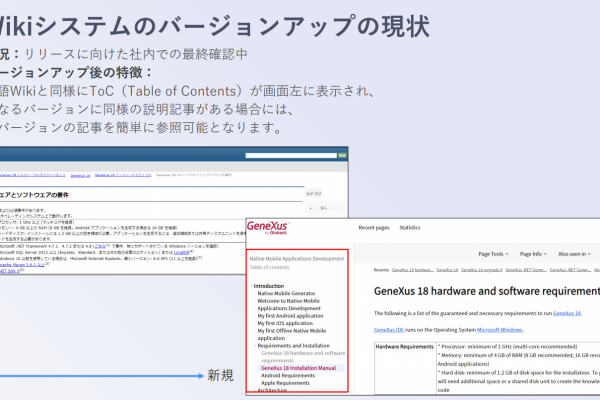Click the GeneXus 18 recent link
This screenshot has height=400, width=600.
click(x=447, y=270)
